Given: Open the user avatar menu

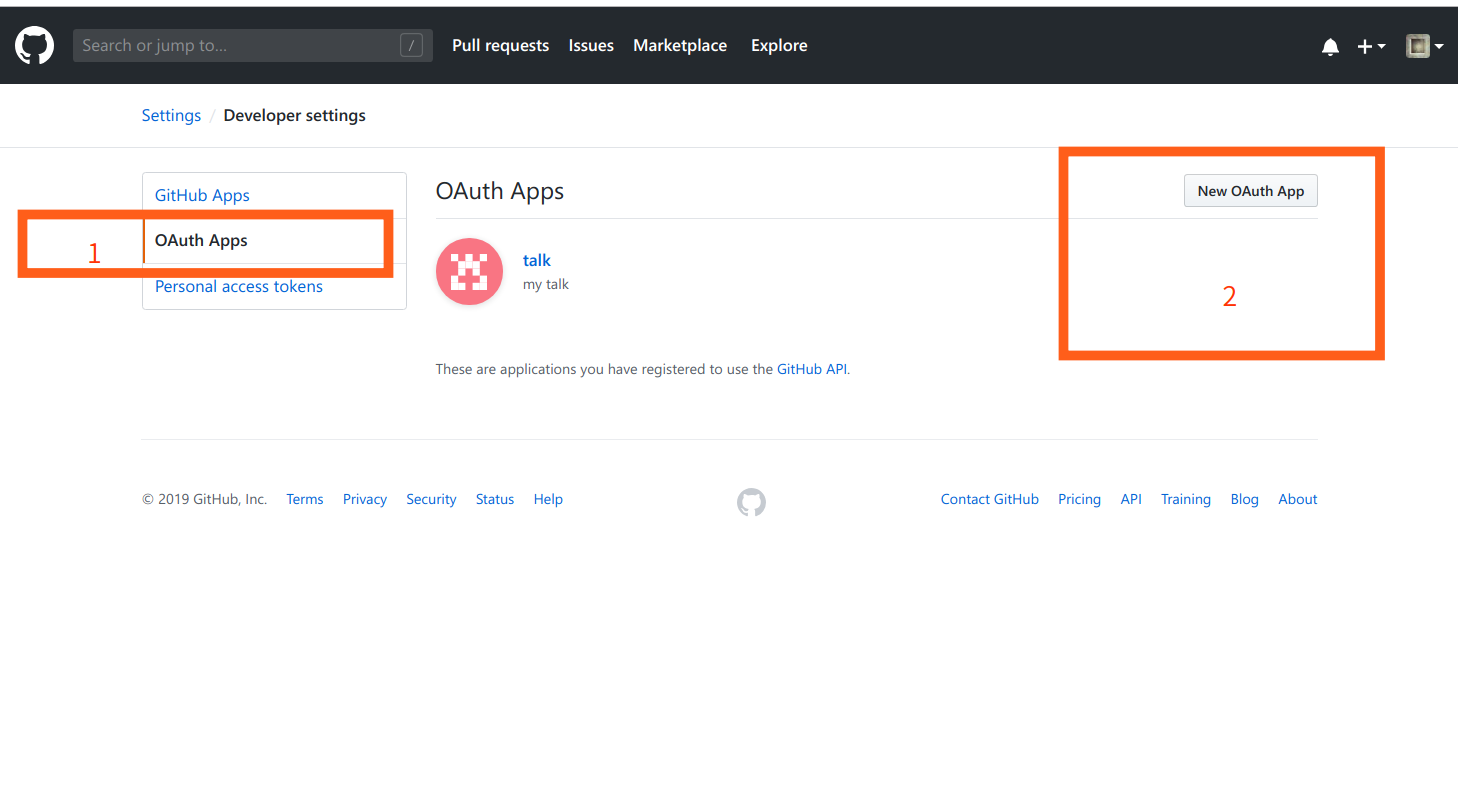Looking at the screenshot, I should (x=1425, y=46).
